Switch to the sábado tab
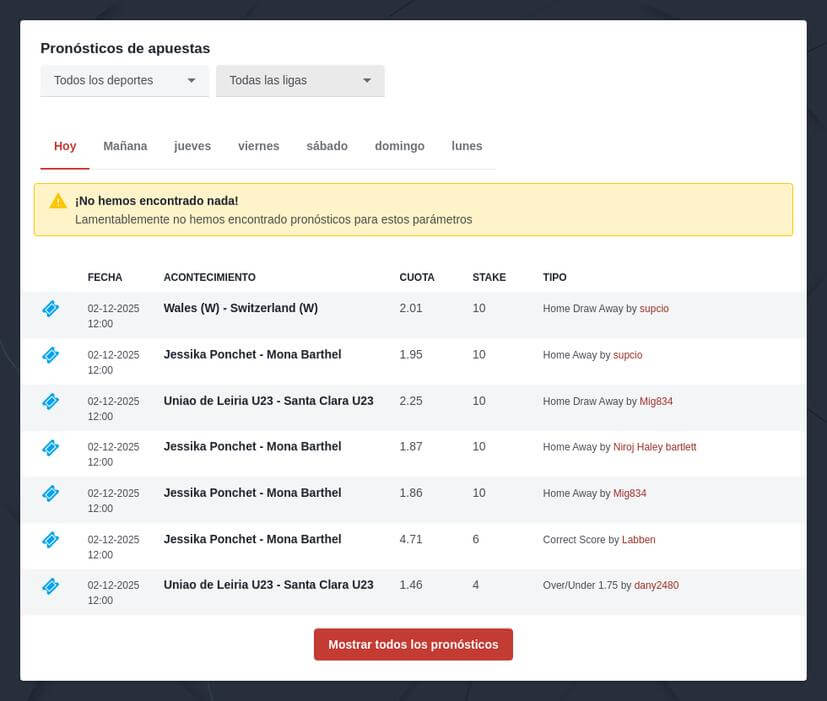The height and width of the screenshot is (701, 827). tap(327, 145)
